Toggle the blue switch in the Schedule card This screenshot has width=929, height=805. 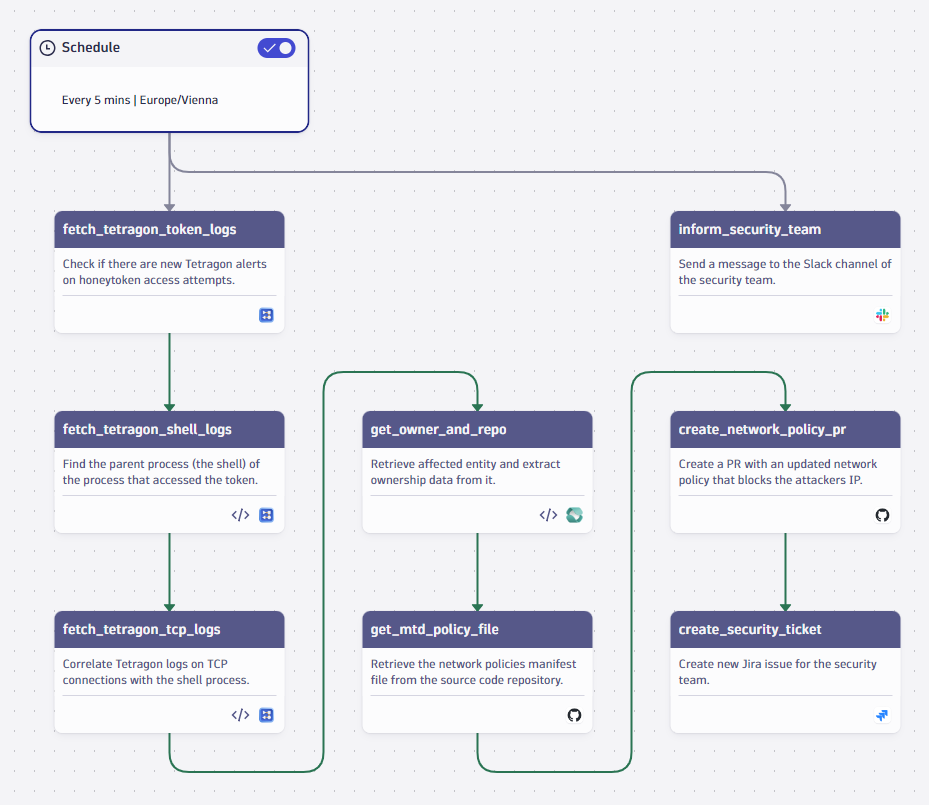tap(276, 47)
